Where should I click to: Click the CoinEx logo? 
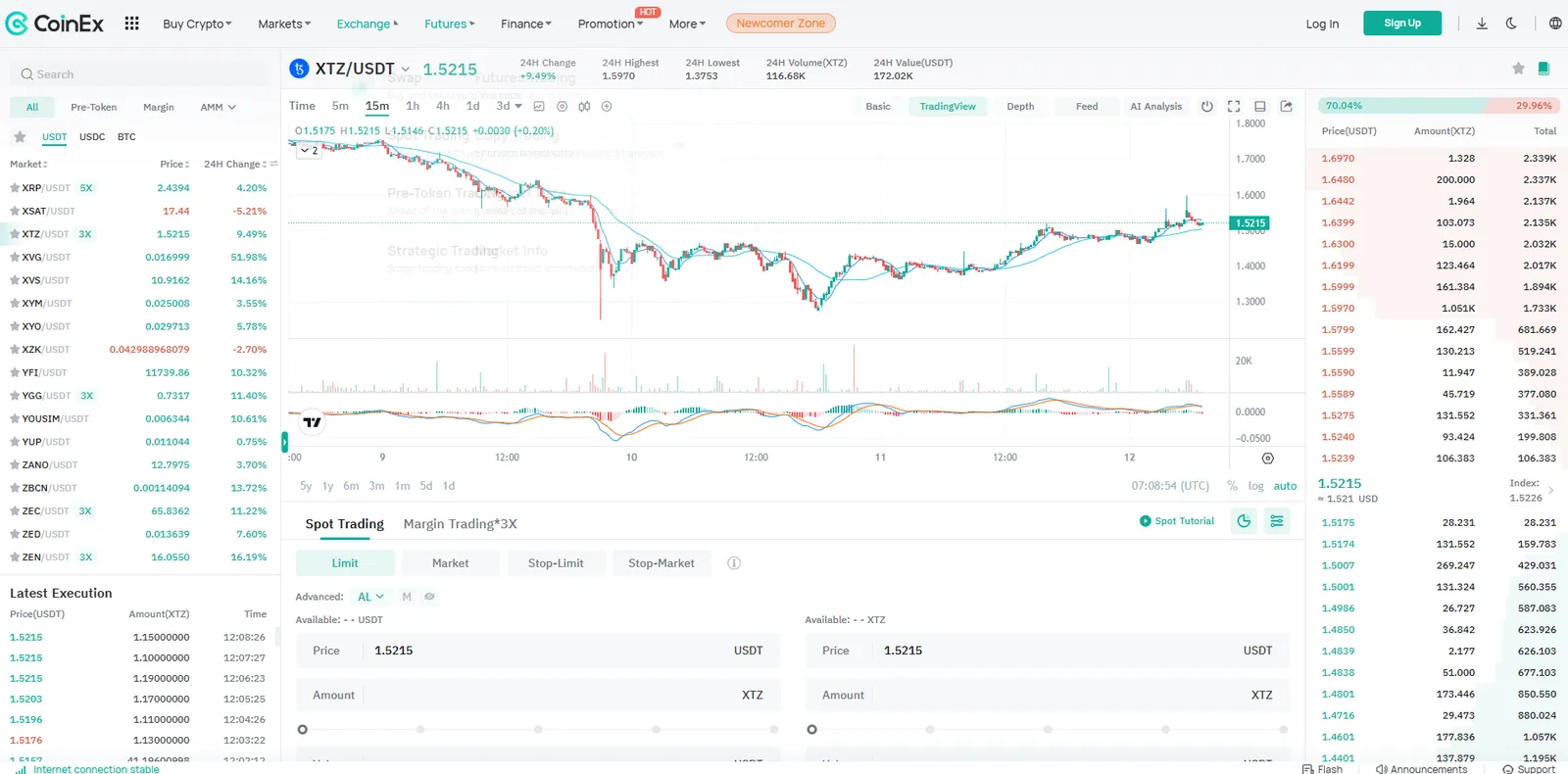55,24
